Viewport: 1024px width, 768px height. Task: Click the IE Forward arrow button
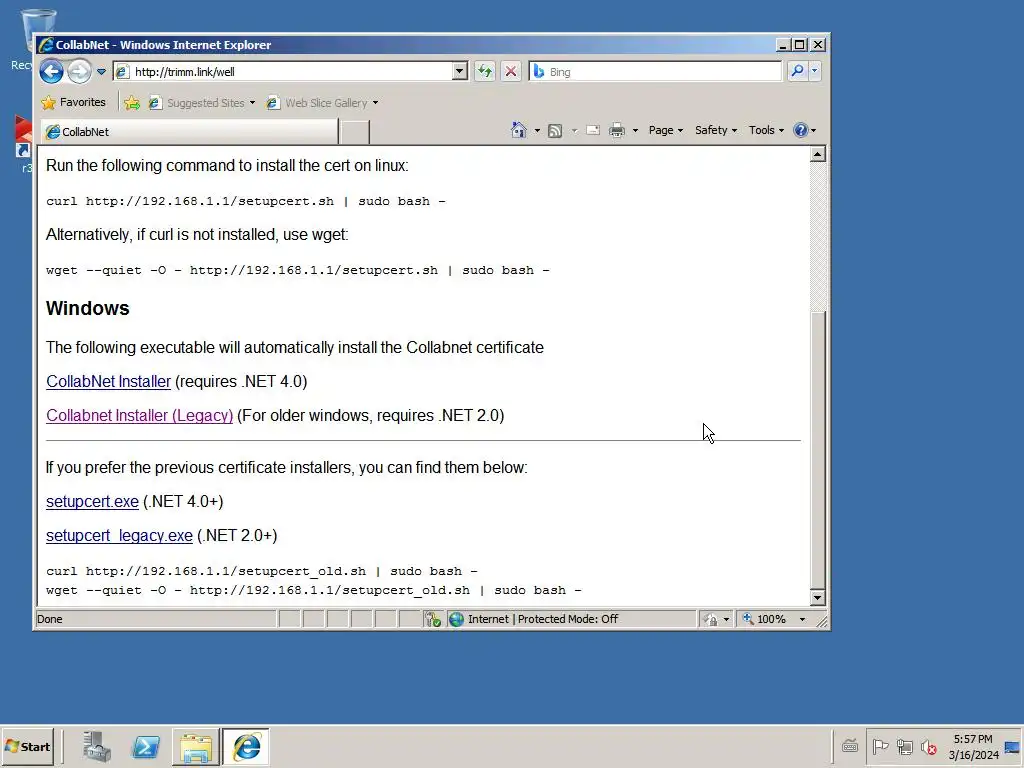coord(80,71)
